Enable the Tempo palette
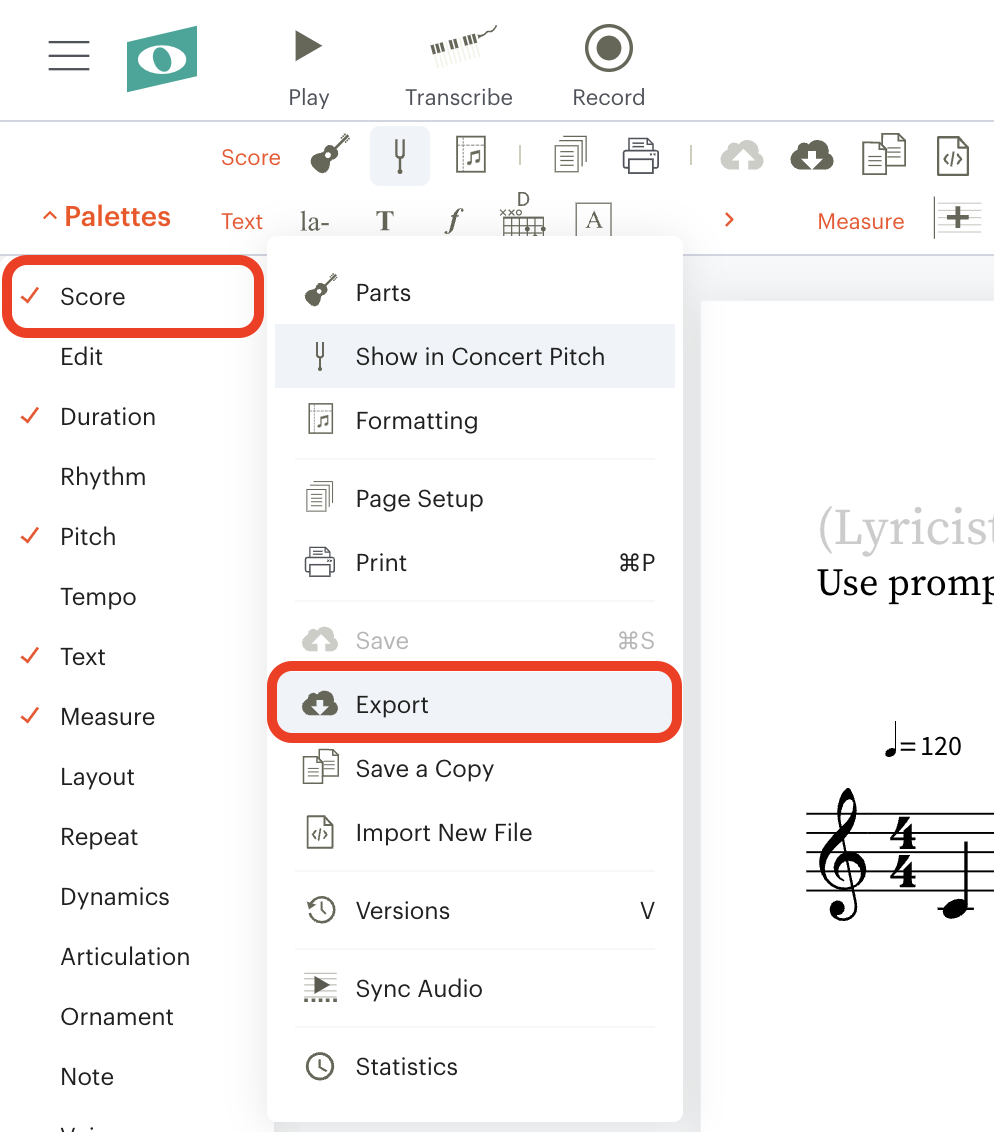This screenshot has height=1132, width=994. point(98,597)
